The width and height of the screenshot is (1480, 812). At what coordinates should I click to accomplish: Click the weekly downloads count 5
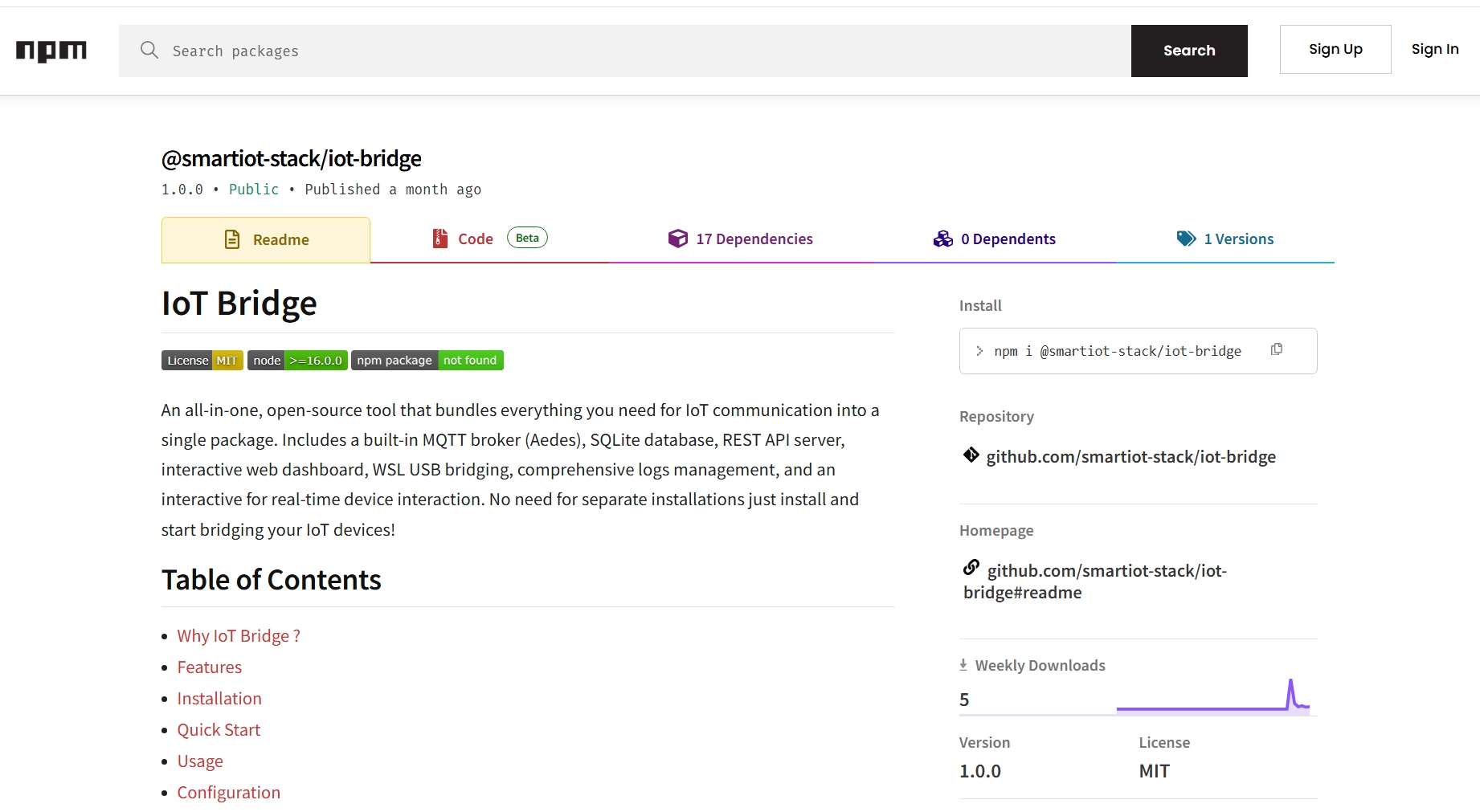(x=964, y=700)
